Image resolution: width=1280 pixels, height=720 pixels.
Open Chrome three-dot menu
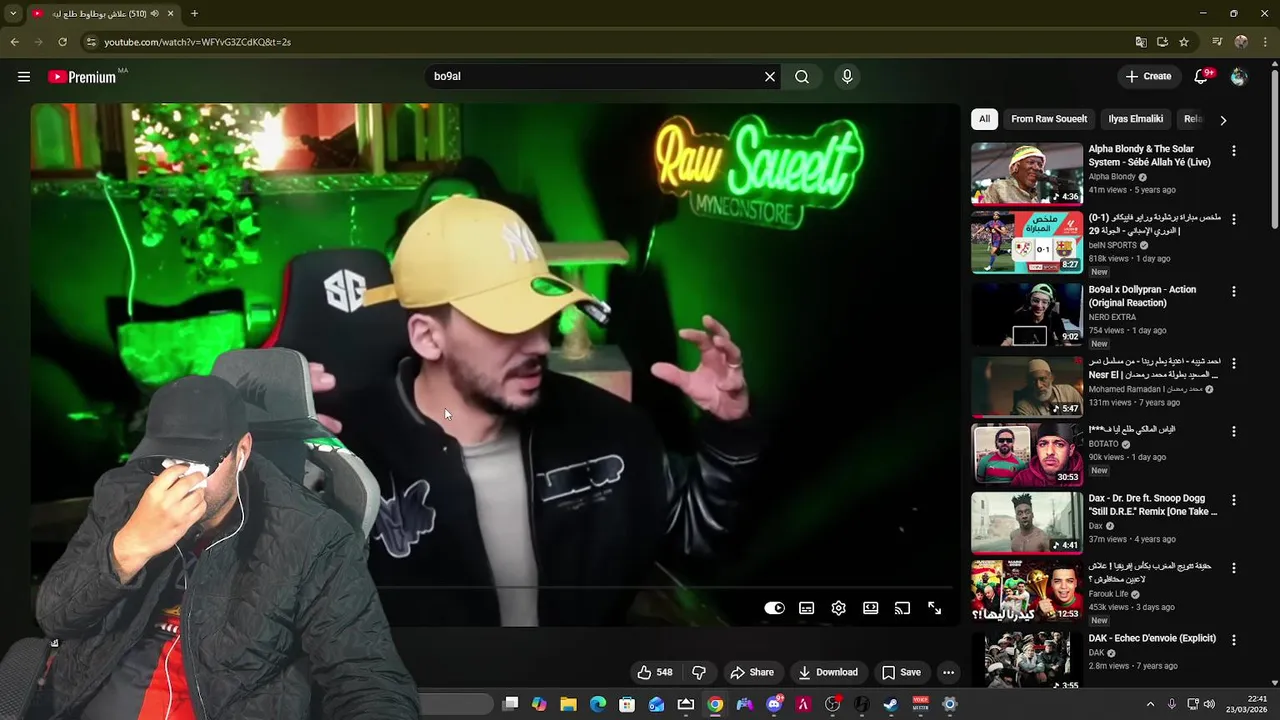tap(1264, 42)
